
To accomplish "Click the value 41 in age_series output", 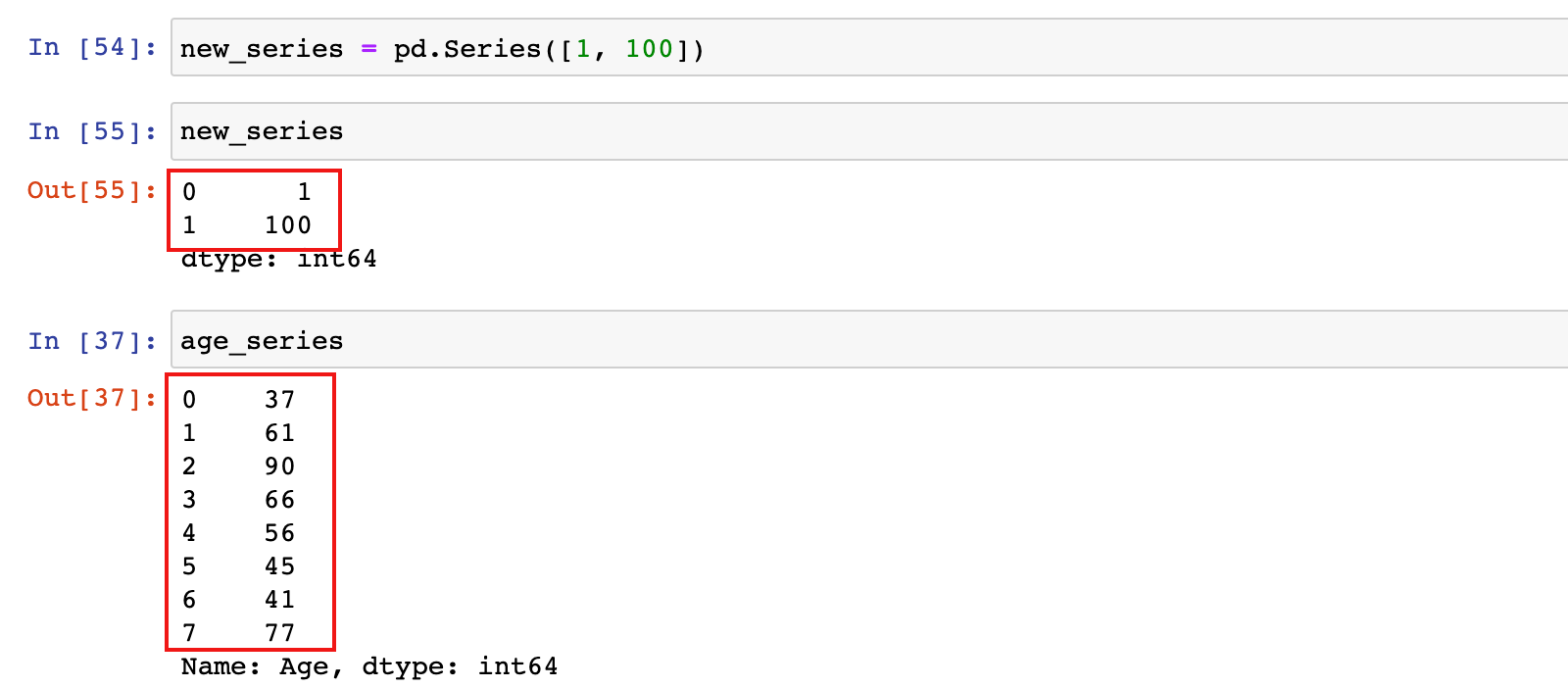I will [279, 600].
